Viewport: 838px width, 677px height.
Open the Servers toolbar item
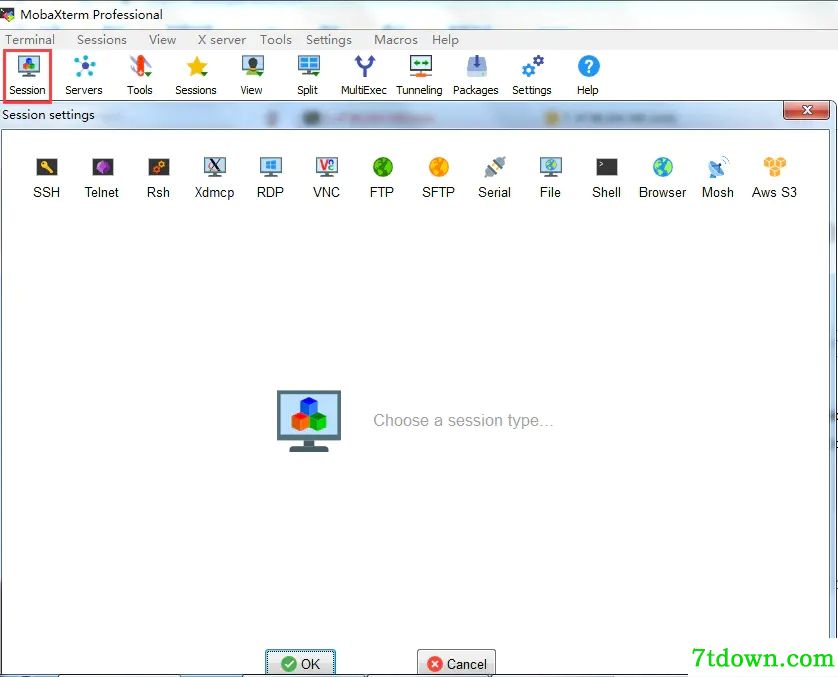click(84, 75)
